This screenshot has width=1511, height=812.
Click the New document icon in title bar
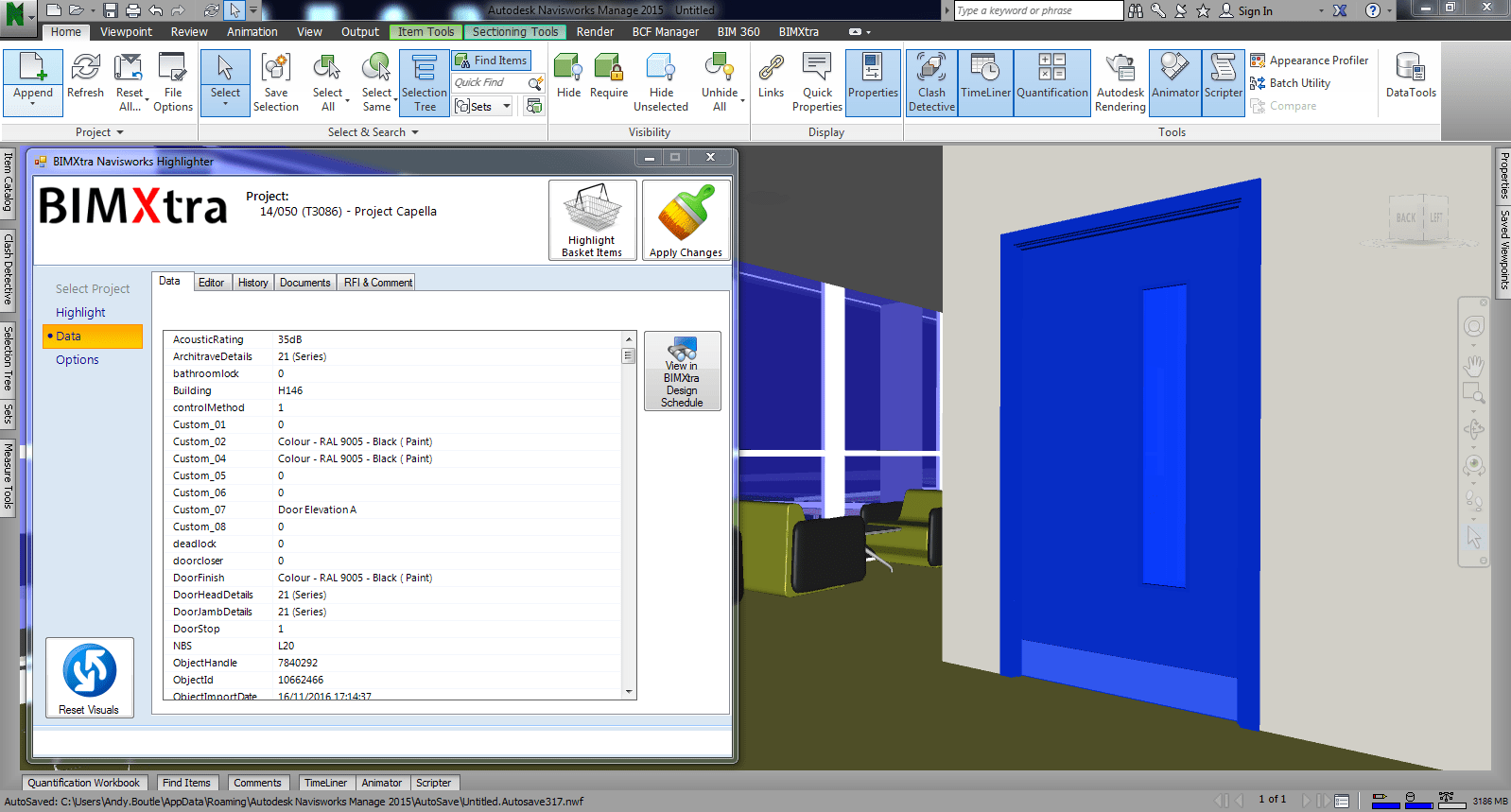click(x=54, y=10)
